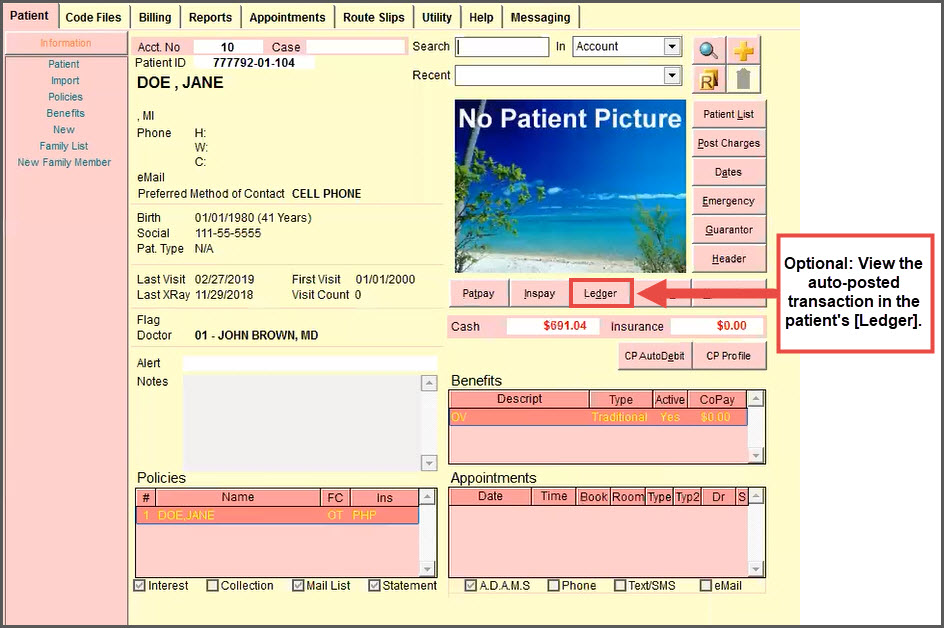Click Benefits list scroll down arrow
The image size is (944, 628).
coord(756,455)
